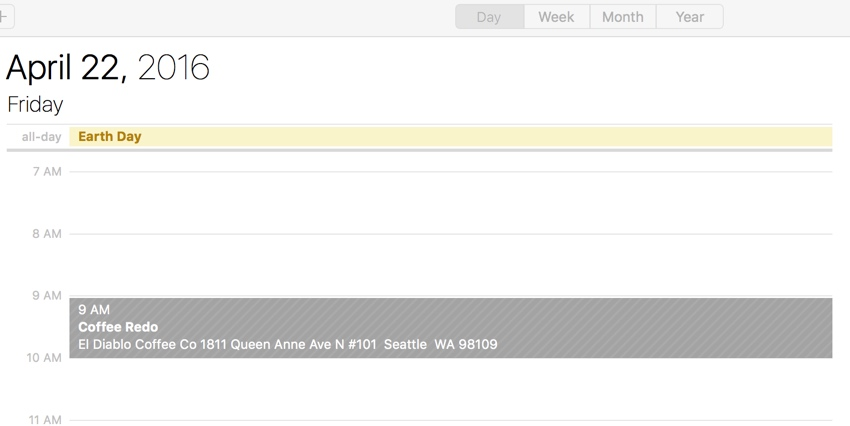Click the 8 AM hour label
The height and width of the screenshot is (426, 850).
tap(46, 234)
